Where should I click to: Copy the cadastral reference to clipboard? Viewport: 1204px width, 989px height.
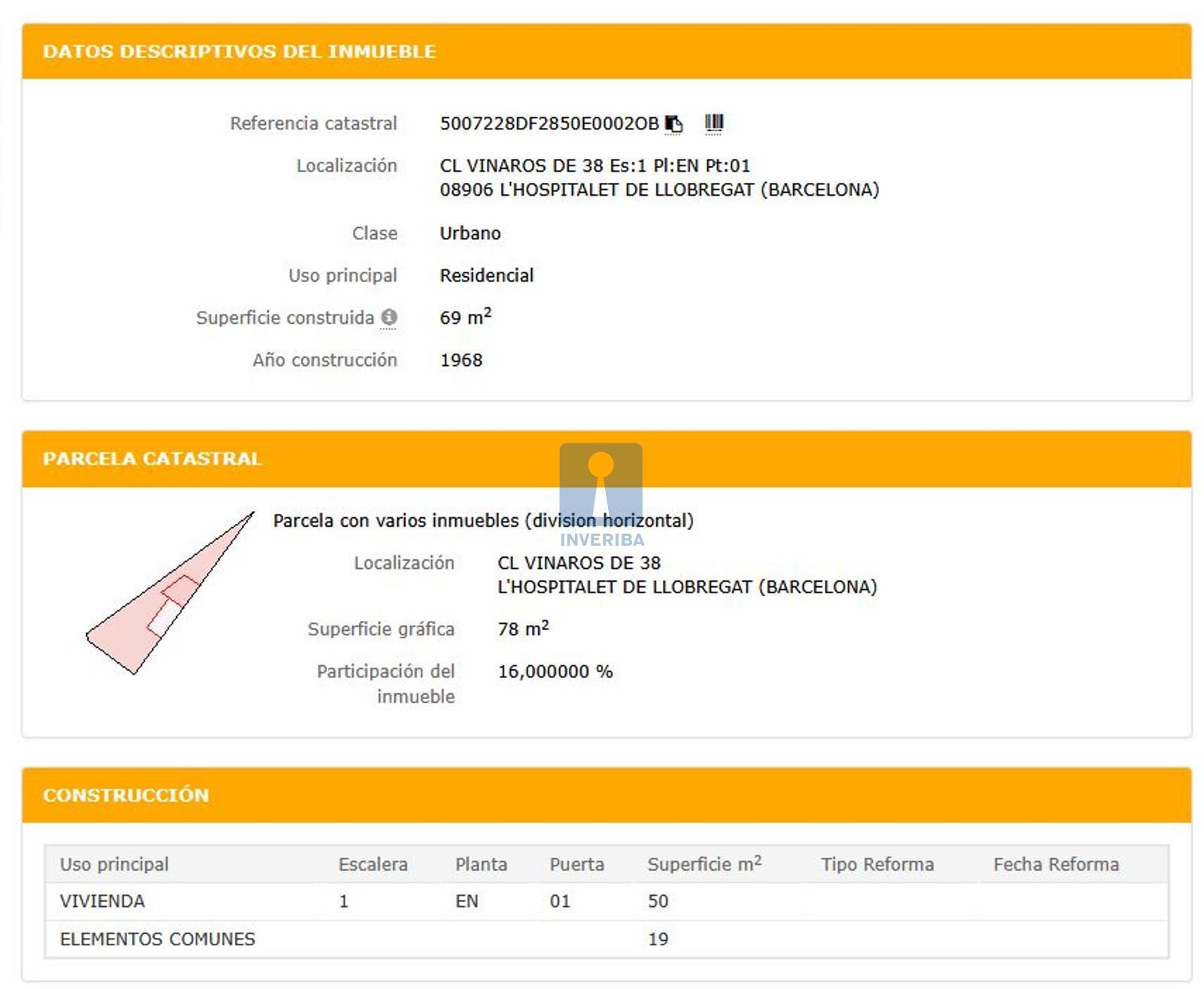pos(673,124)
